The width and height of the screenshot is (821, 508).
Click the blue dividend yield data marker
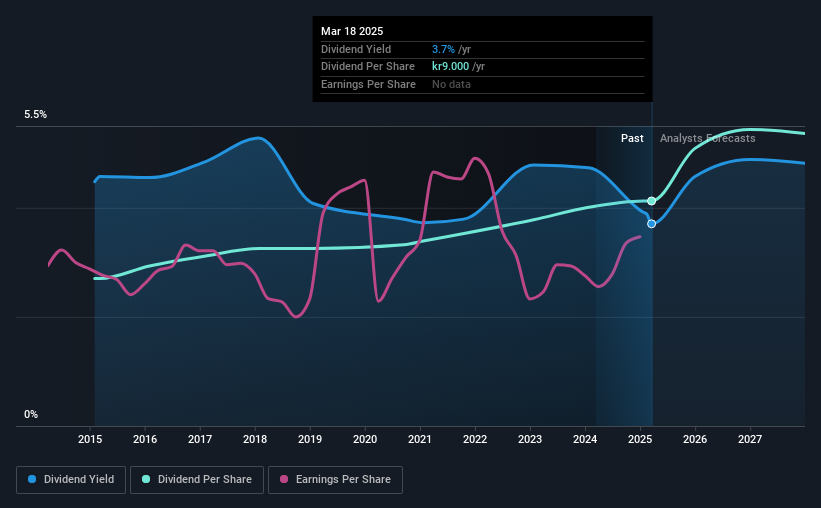coord(651,224)
